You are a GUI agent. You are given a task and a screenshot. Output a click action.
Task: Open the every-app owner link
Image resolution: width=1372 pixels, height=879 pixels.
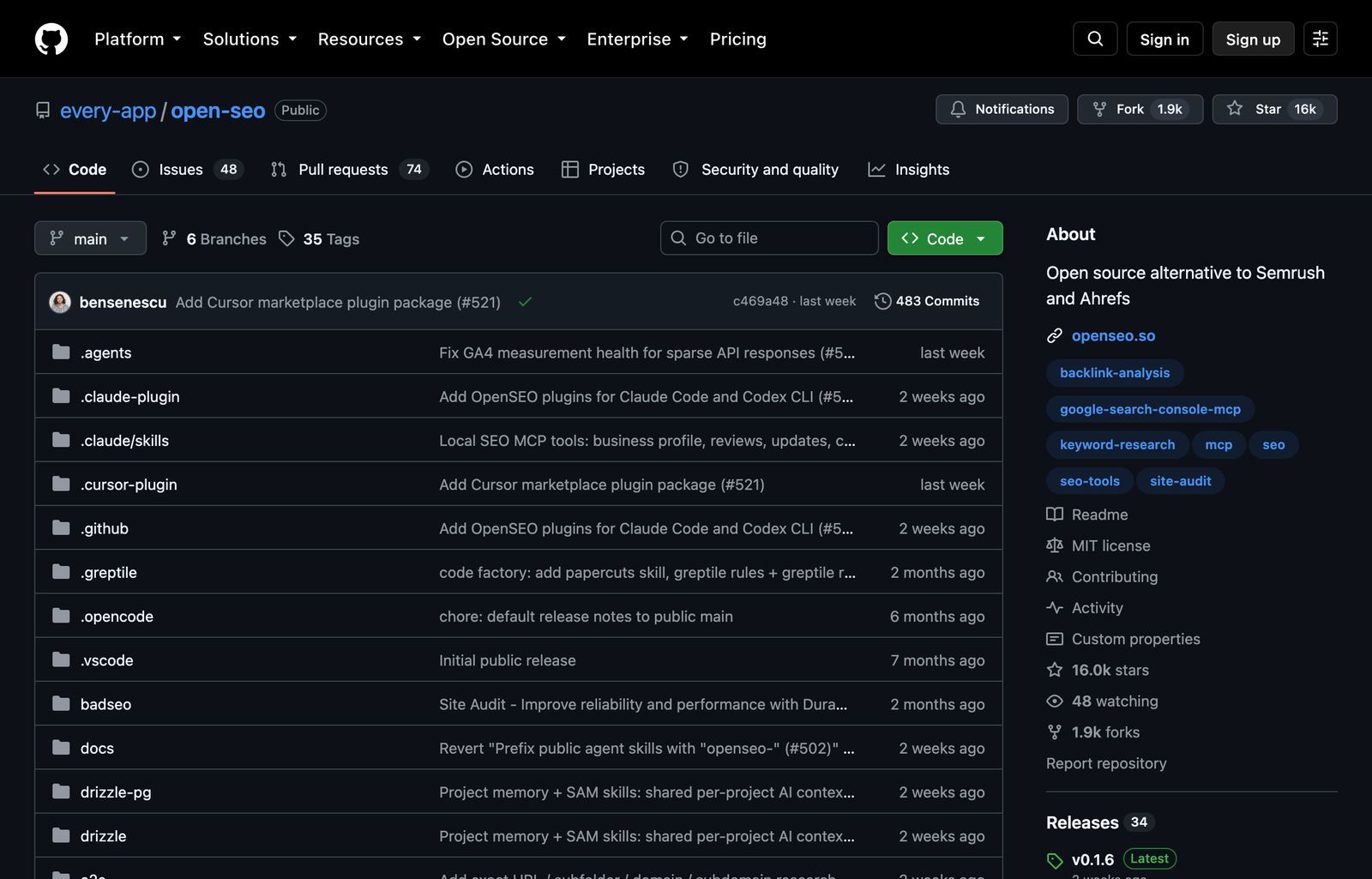click(x=108, y=111)
